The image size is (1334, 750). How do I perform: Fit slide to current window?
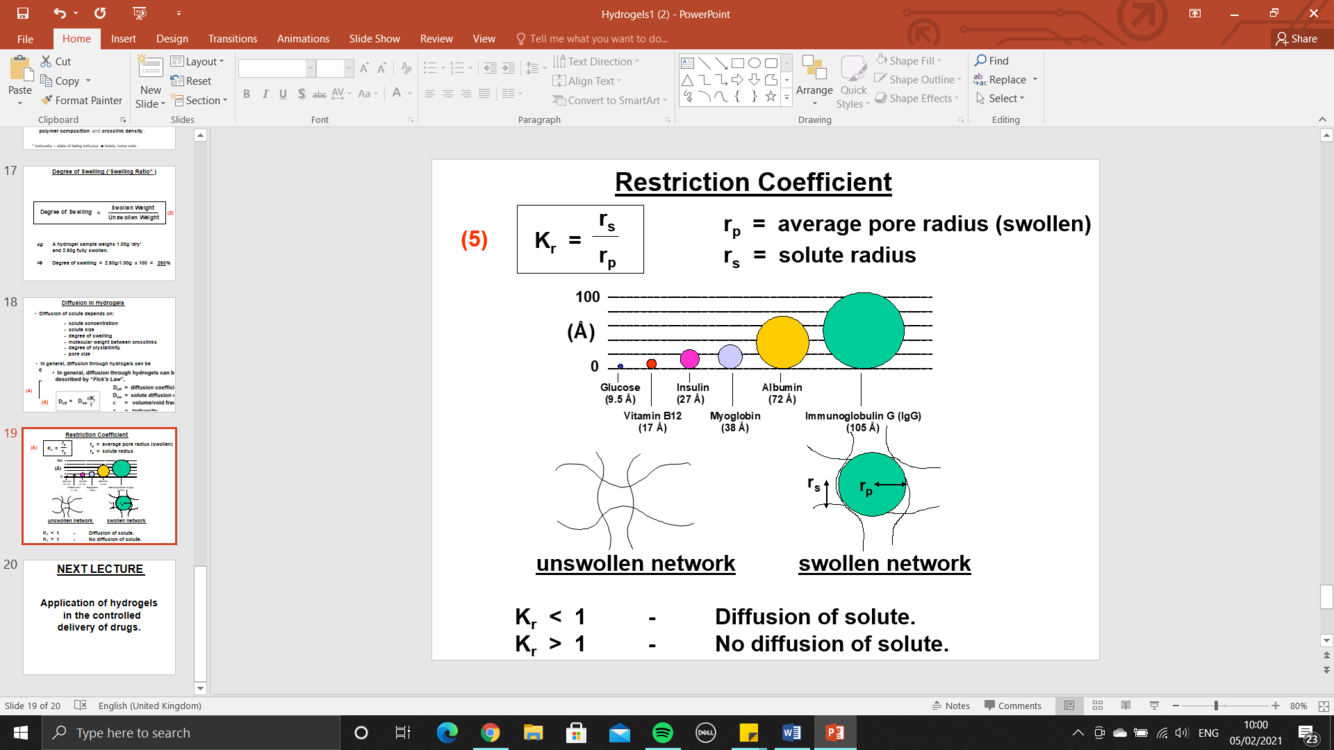click(x=1324, y=706)
